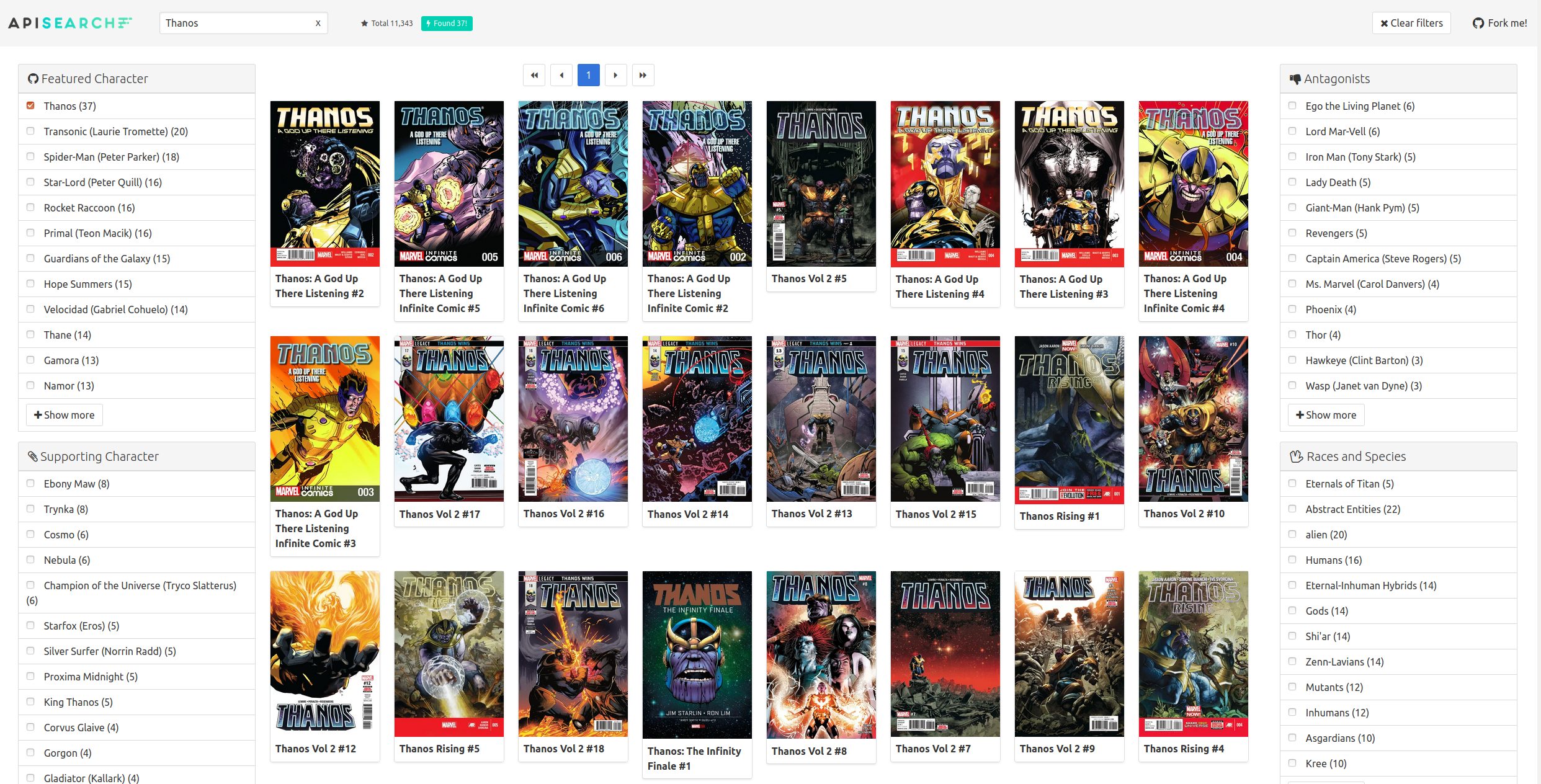Check the Rocket Raccoon filter

tap(30, 207)
